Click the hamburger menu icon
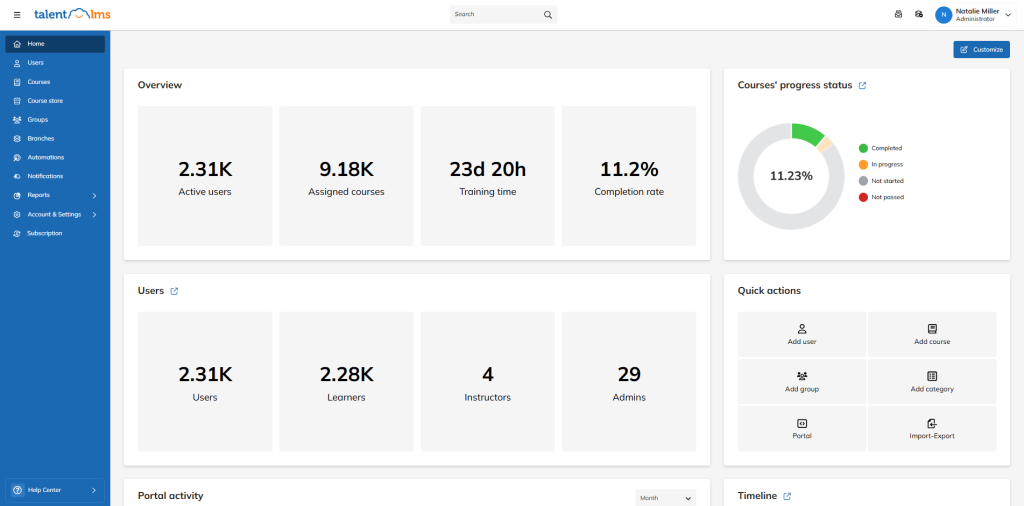 coord(17,15)
